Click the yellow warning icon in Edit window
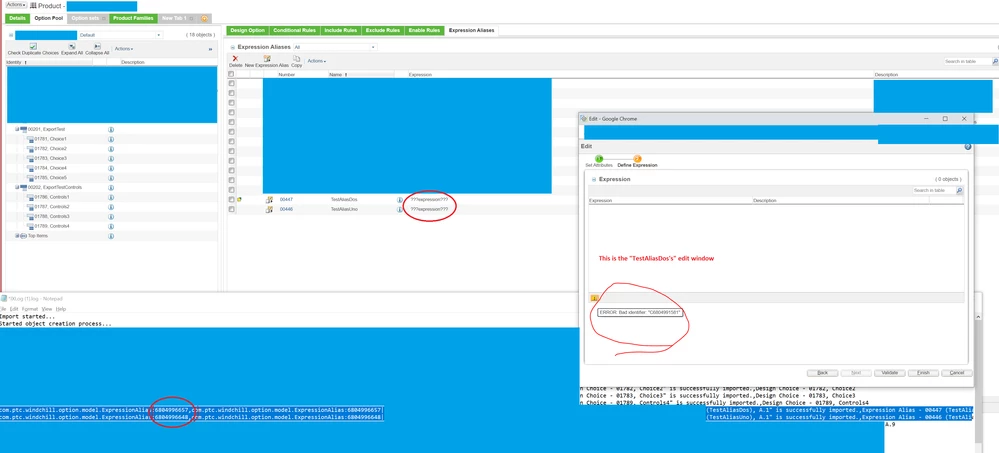999x453 pixels. 594,298
